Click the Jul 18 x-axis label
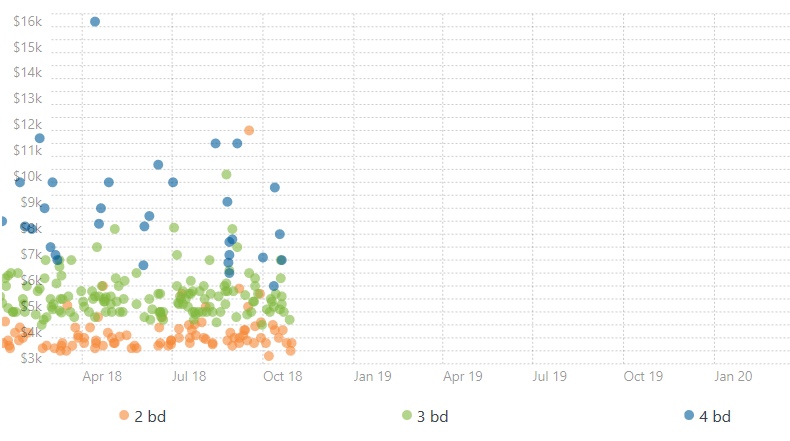Image resolution: width=790 pixels, height=441 pixels. click(190, 376)
